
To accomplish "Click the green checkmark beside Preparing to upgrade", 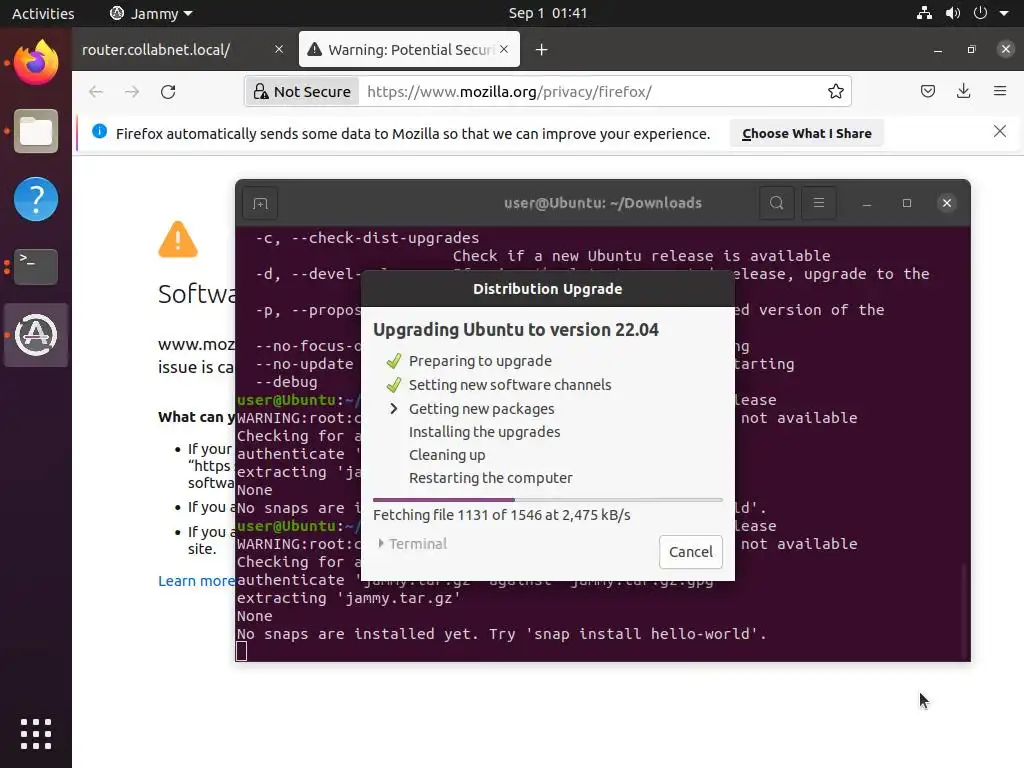I will pos(393,360).
